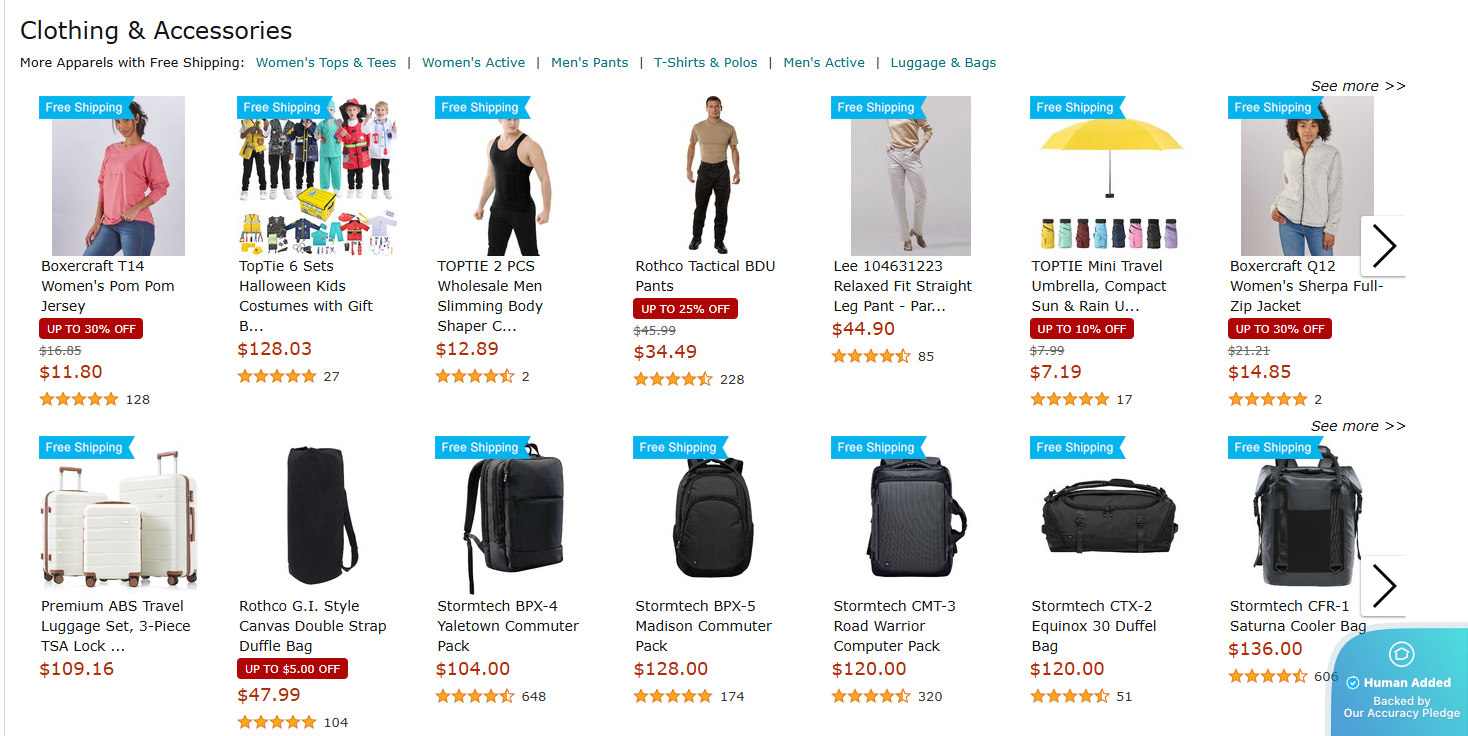Click star rating for Stormtech BPX-4 pack

475,696
